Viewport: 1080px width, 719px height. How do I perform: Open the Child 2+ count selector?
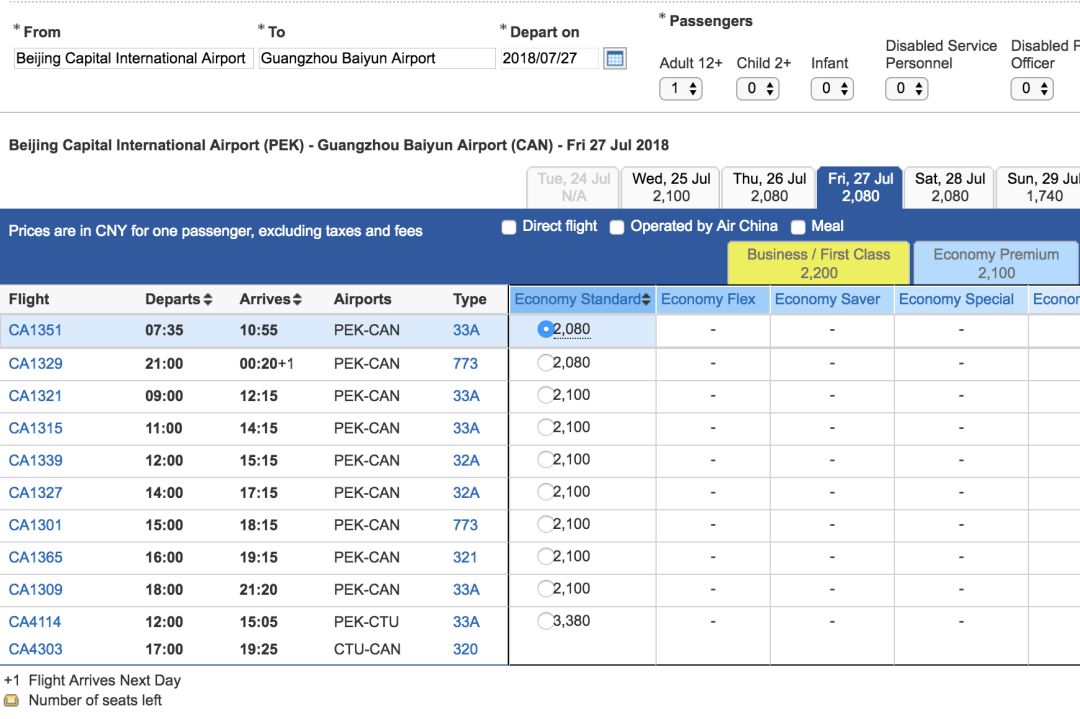[x=758, y=88]
